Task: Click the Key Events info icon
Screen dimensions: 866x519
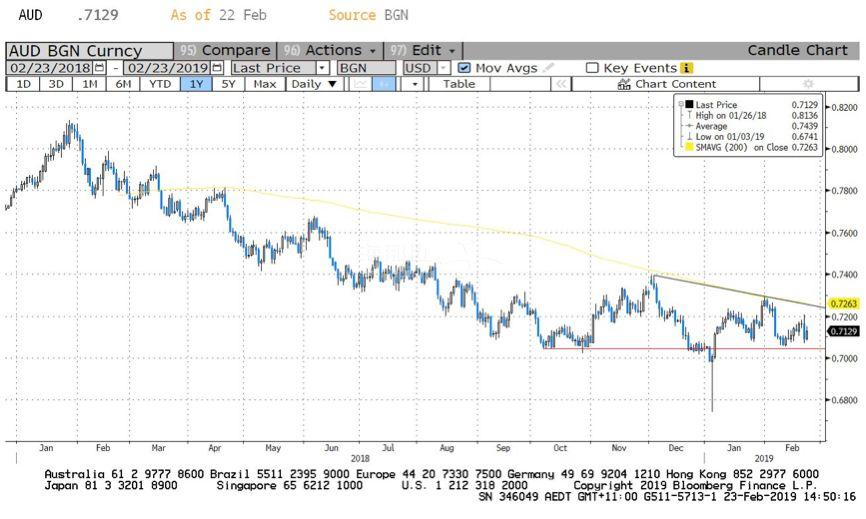Action: 686,68
